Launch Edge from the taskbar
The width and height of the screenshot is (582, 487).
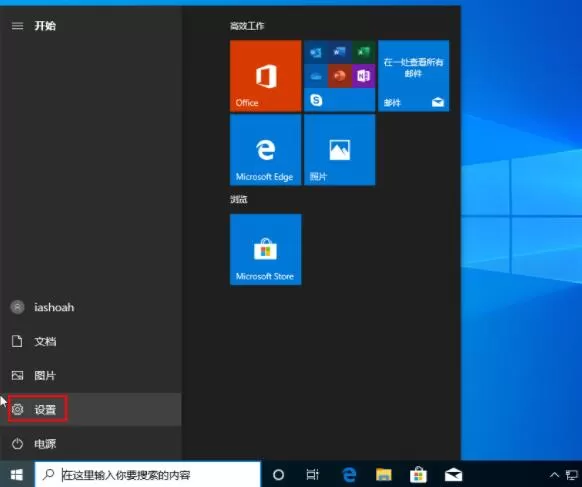click(349, 474)
